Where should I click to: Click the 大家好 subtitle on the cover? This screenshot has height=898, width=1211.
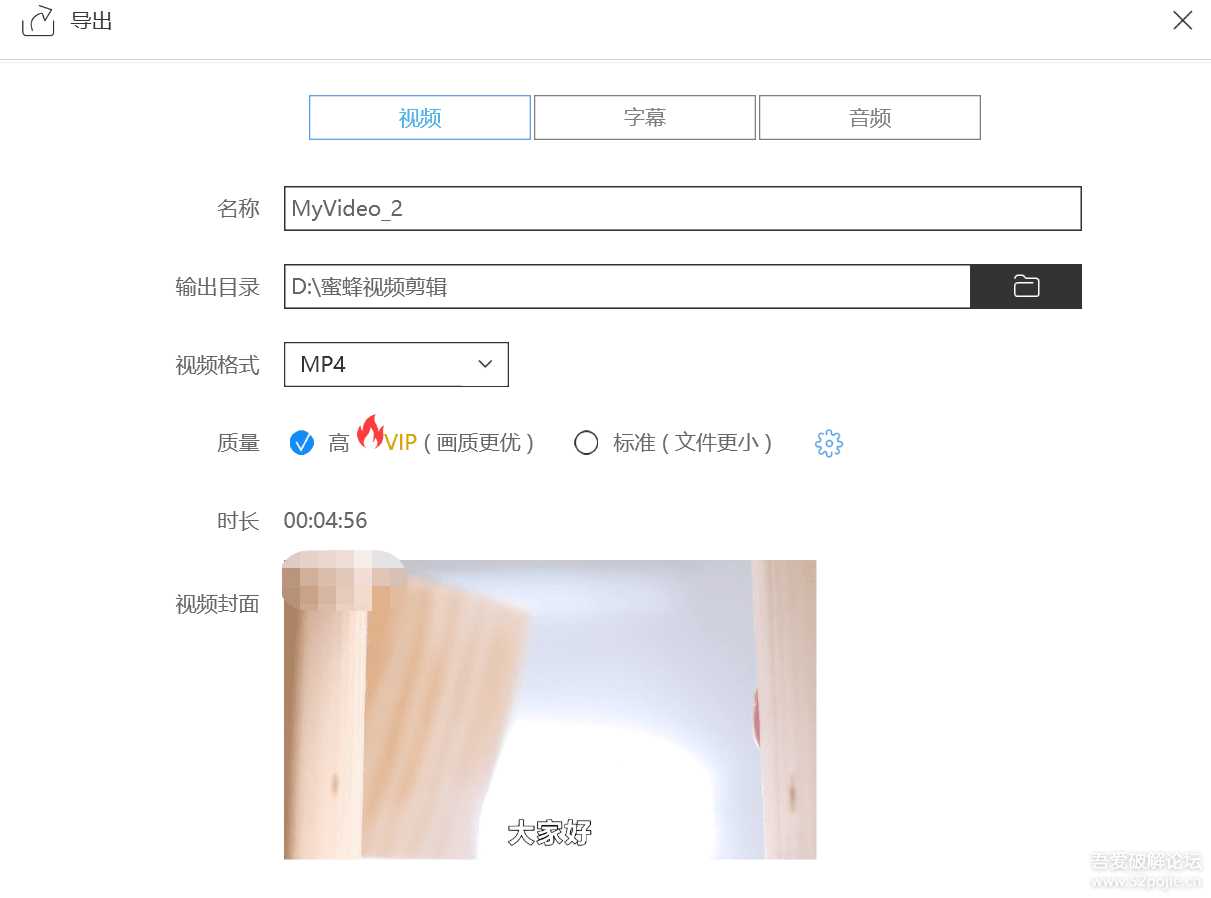tap(549, 832)
